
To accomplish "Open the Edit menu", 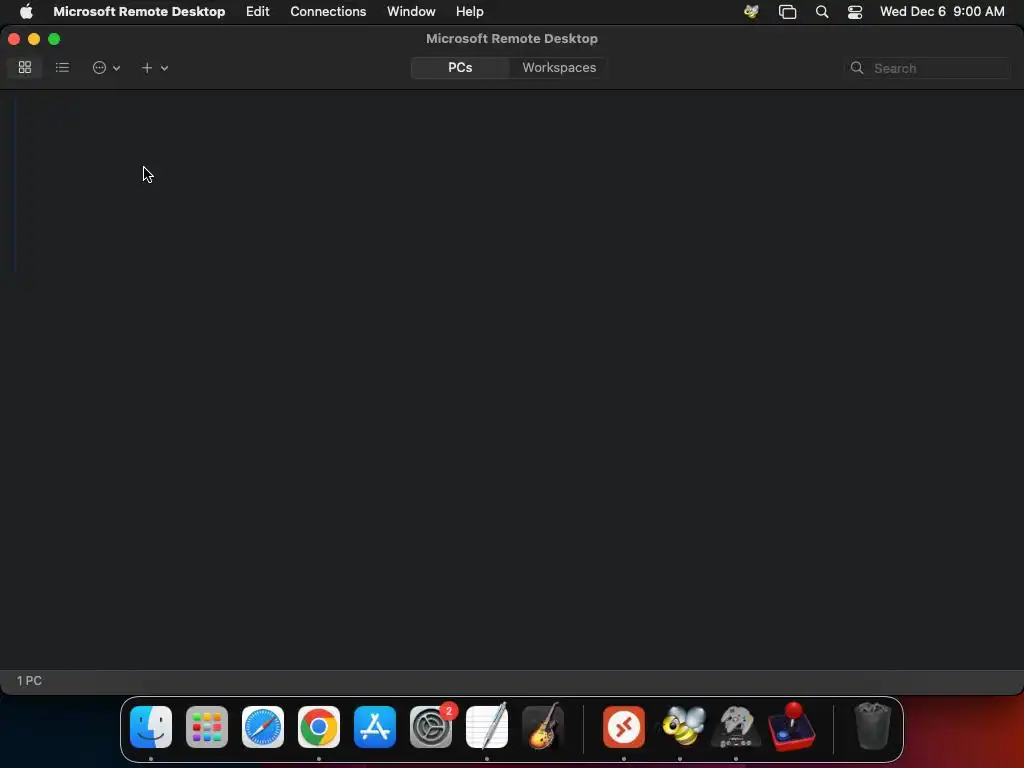I will 257,11.
